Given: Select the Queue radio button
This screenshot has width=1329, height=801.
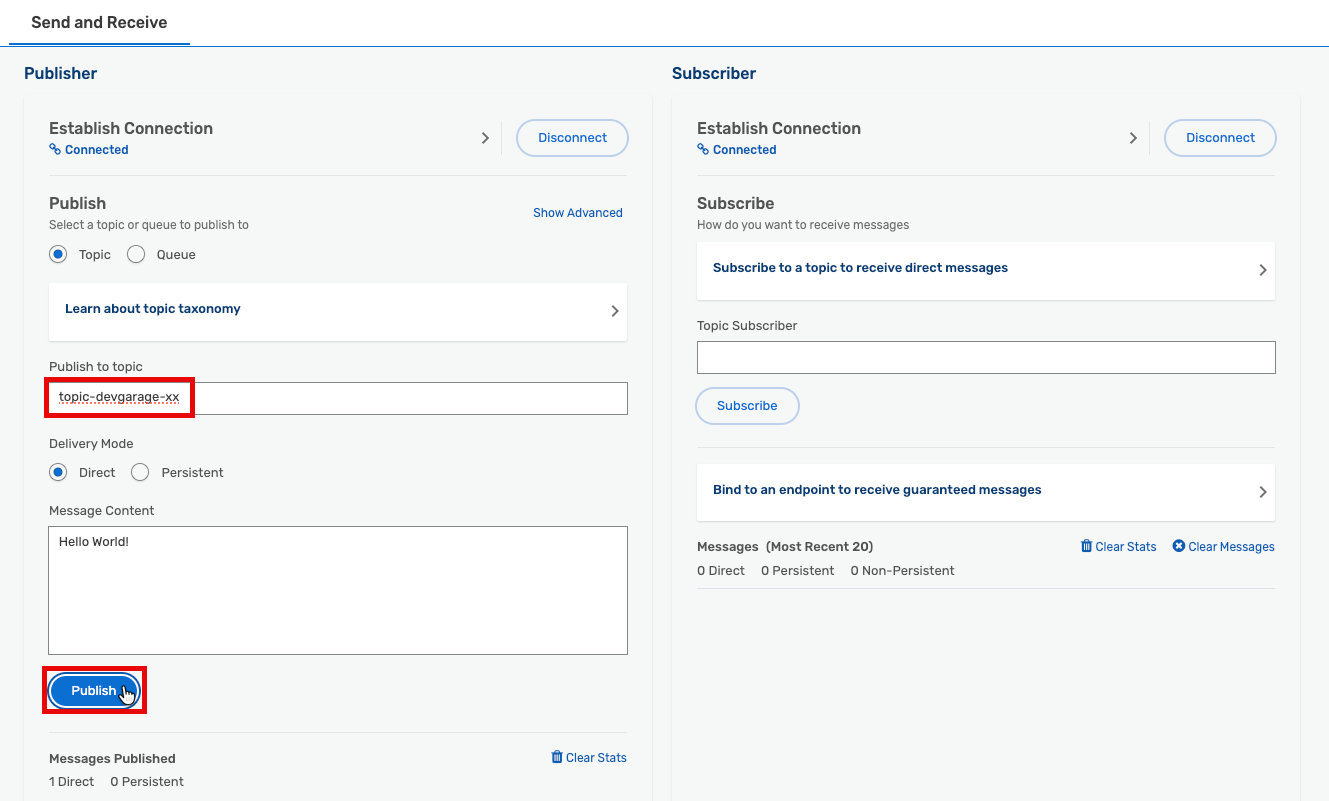Looking at the screenshot, I should [x=136, y=255].
